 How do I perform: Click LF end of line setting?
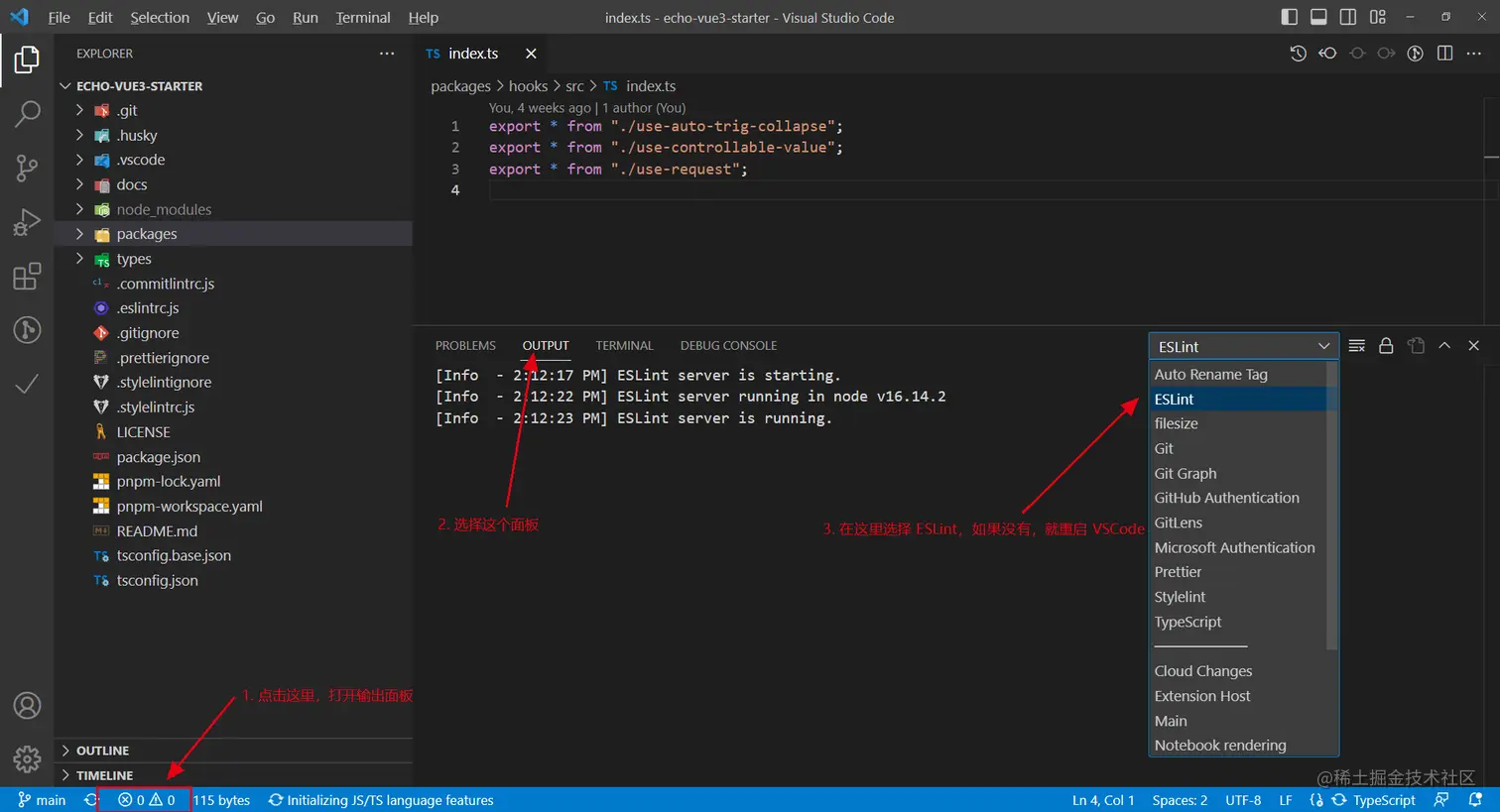1286,800
